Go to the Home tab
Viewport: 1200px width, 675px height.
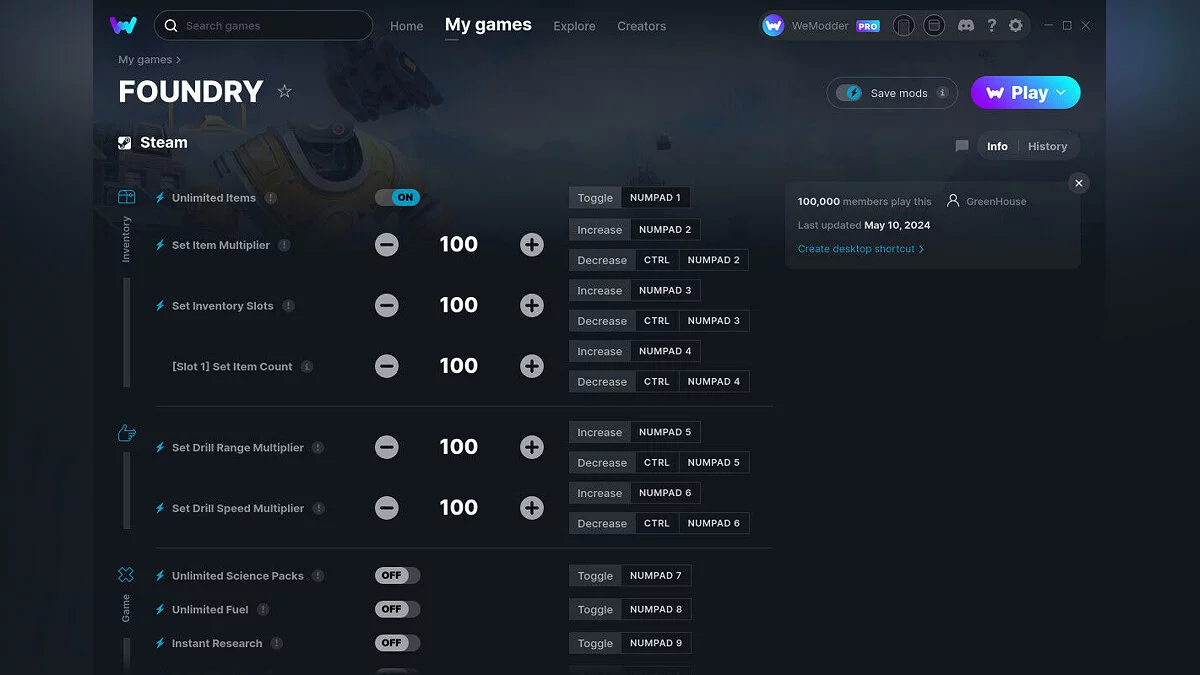pos(407,26)
